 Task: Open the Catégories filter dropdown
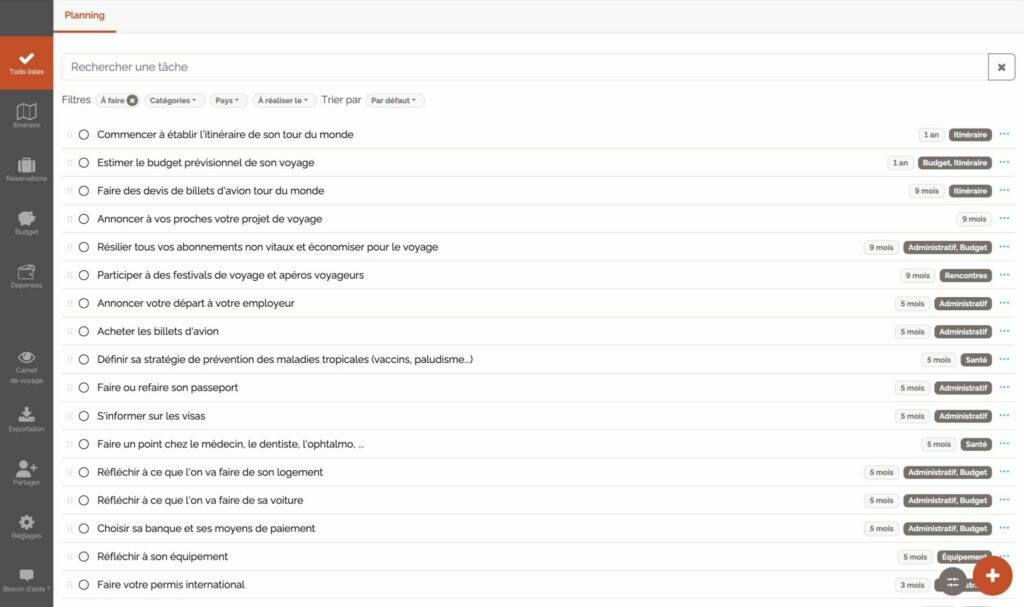pyautogui.click(x=174, y=101)
